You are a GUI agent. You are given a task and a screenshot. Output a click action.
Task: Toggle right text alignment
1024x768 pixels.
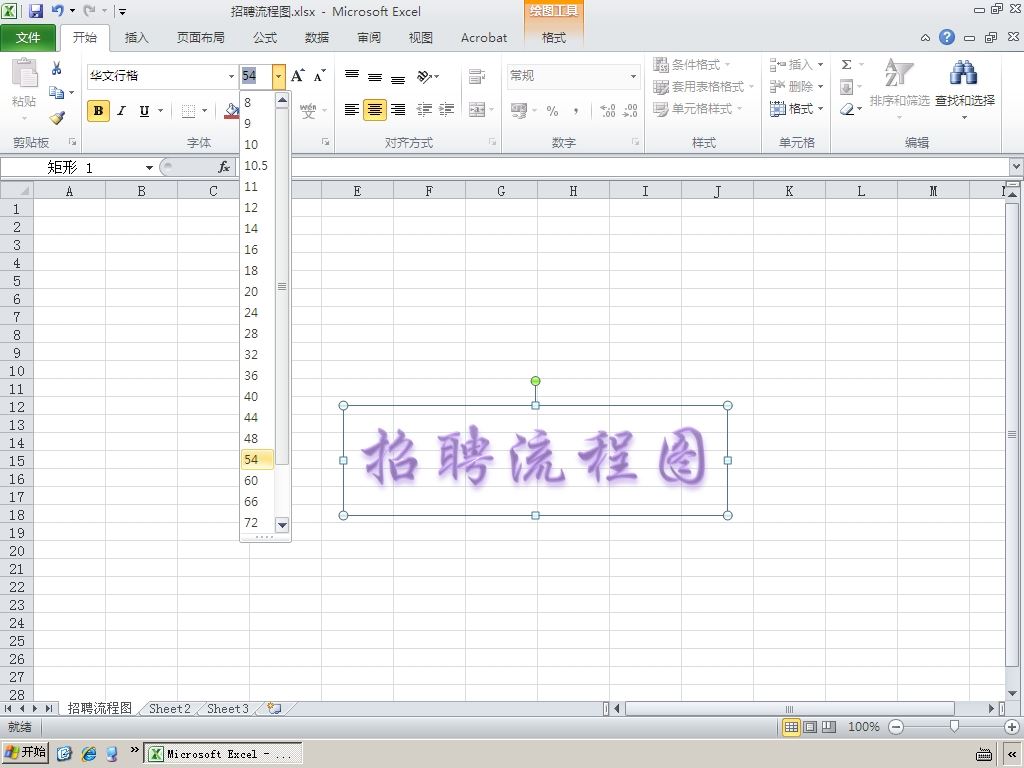pos(398,110)
